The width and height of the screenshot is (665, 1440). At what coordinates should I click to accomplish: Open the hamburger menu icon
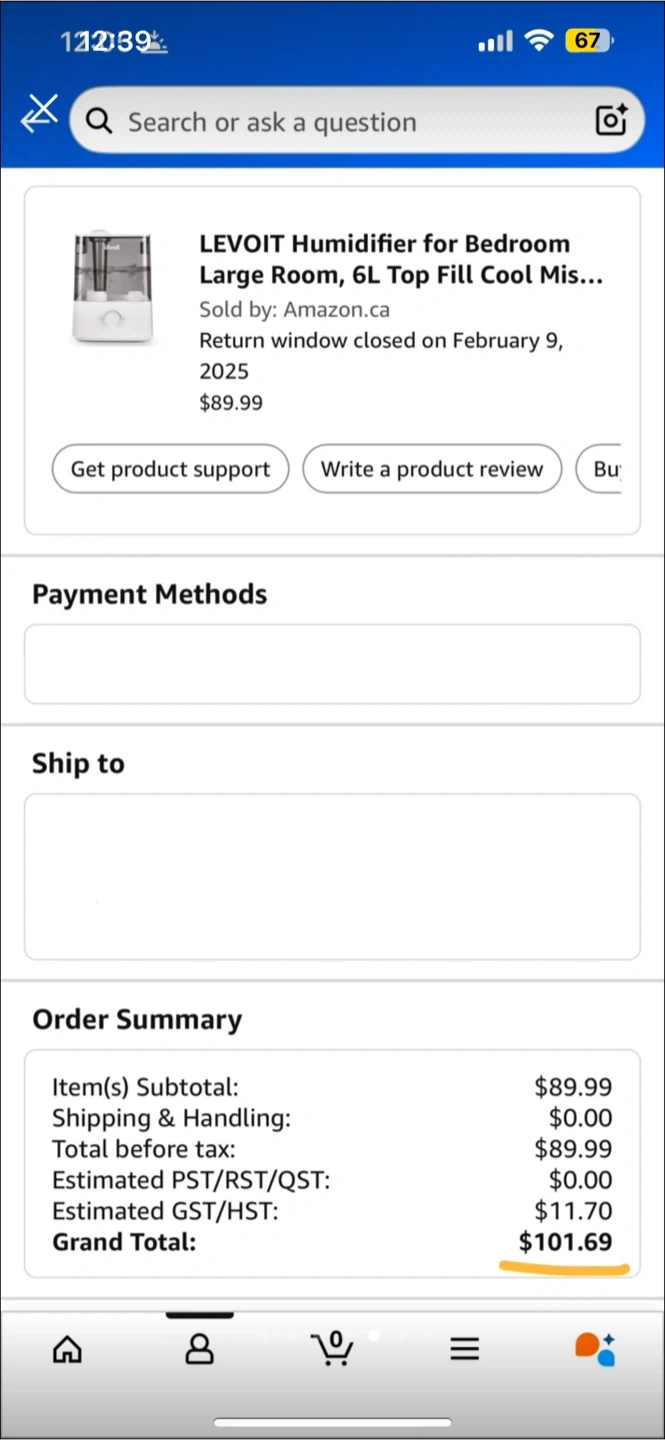[464, 1349]
